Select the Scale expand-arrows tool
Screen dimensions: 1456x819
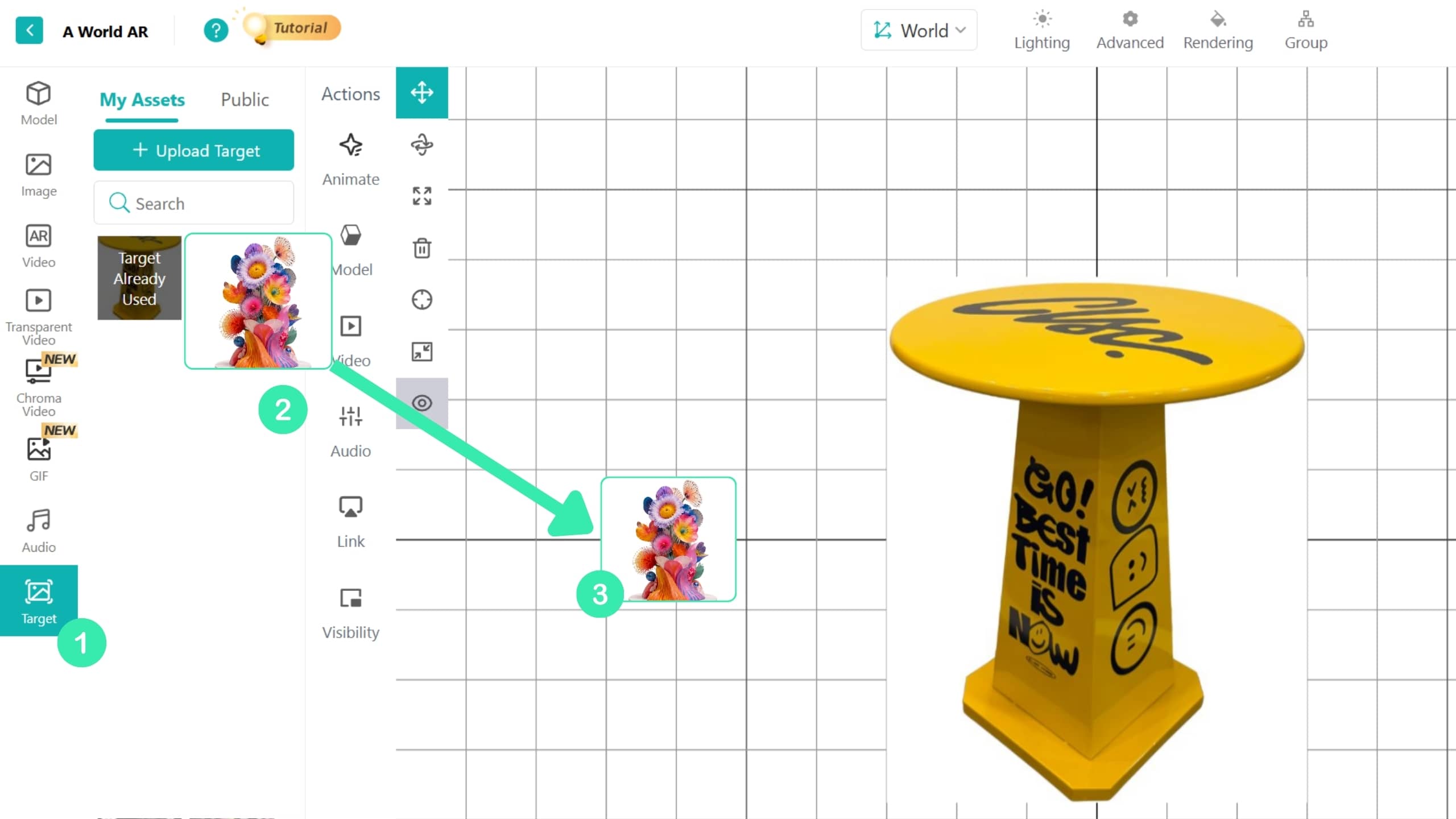coord(422,196)
